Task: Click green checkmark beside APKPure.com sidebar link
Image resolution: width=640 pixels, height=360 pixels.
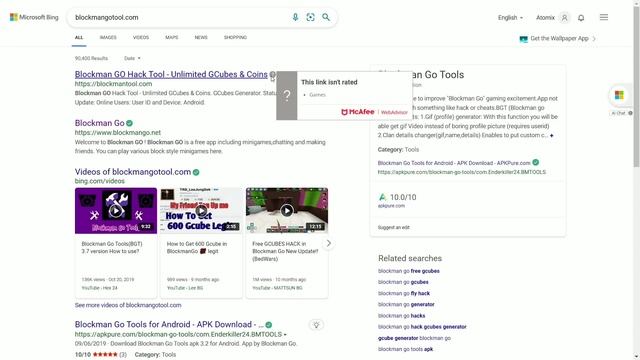Action: (536, 162)
